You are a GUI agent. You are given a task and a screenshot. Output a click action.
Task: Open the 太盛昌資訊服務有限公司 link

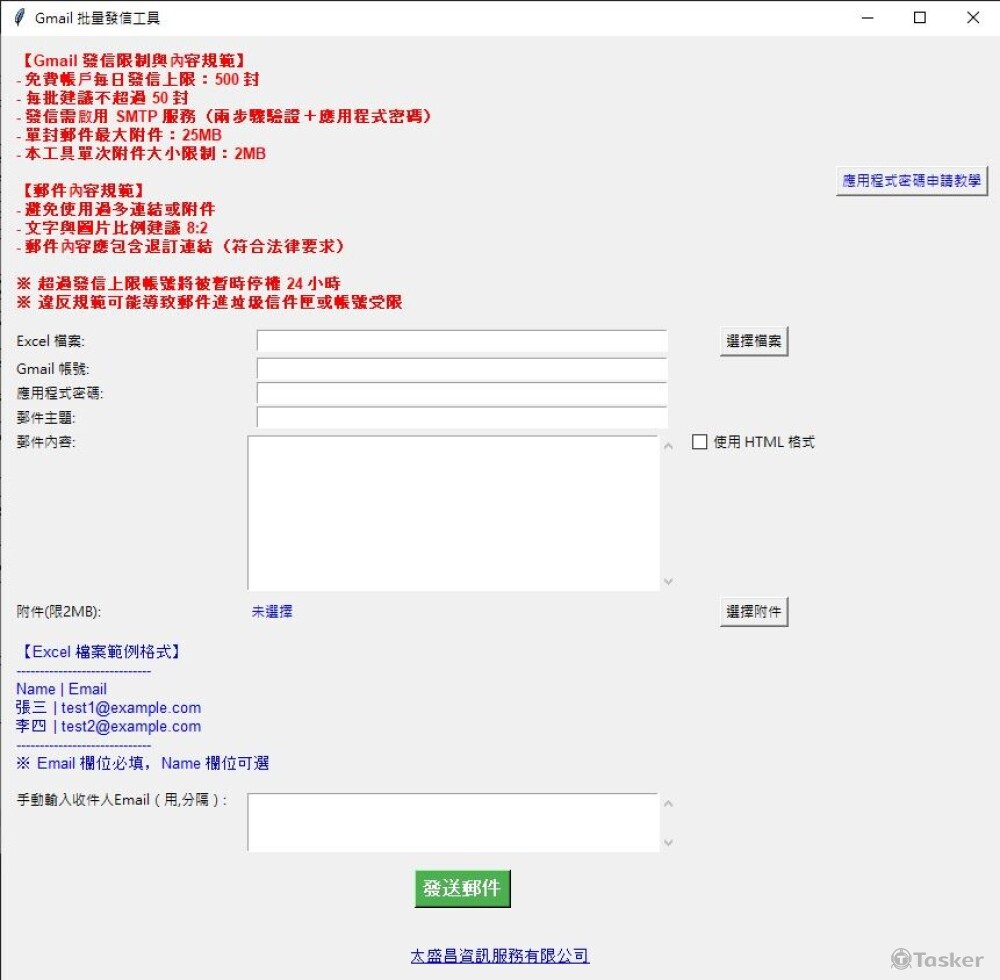pyautogui.click(x=499, y=956)
